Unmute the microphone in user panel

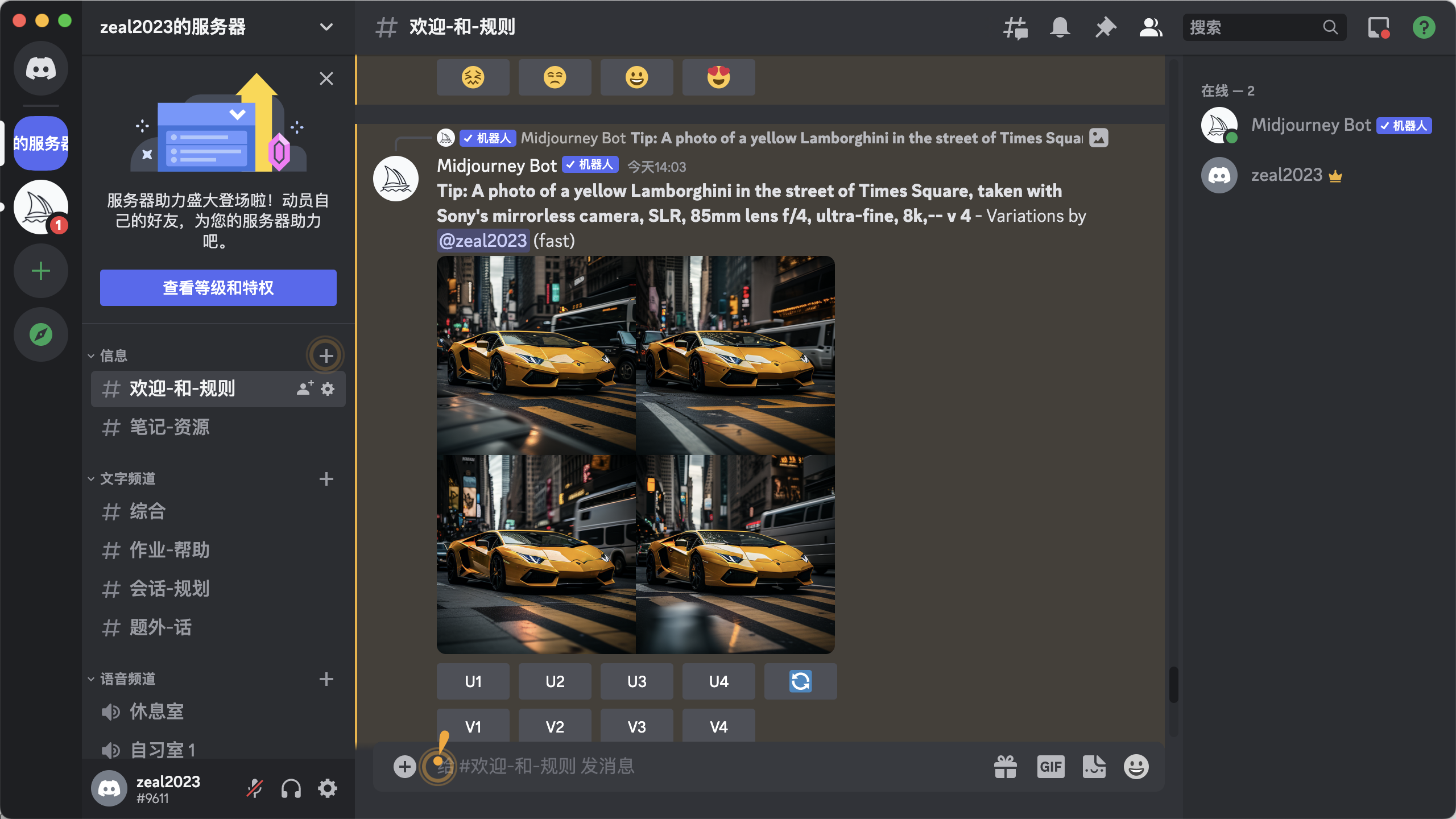[x=254, y=788]
